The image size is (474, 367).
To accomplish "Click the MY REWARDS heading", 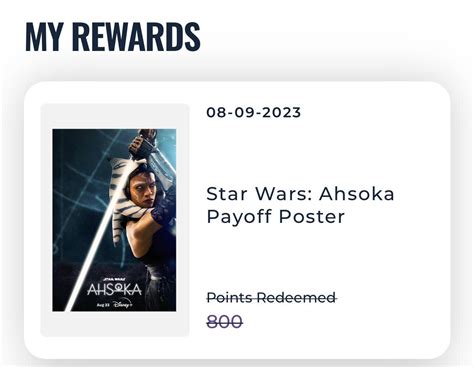I will tap(113, 37).
